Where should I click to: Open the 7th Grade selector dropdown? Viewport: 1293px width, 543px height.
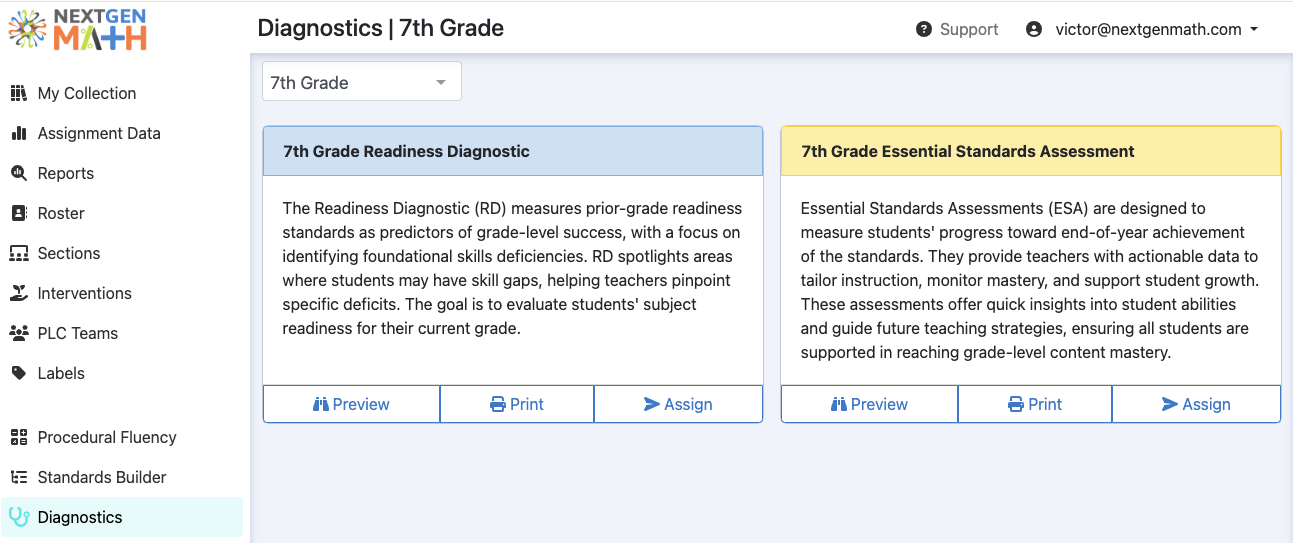pos(362,82)
